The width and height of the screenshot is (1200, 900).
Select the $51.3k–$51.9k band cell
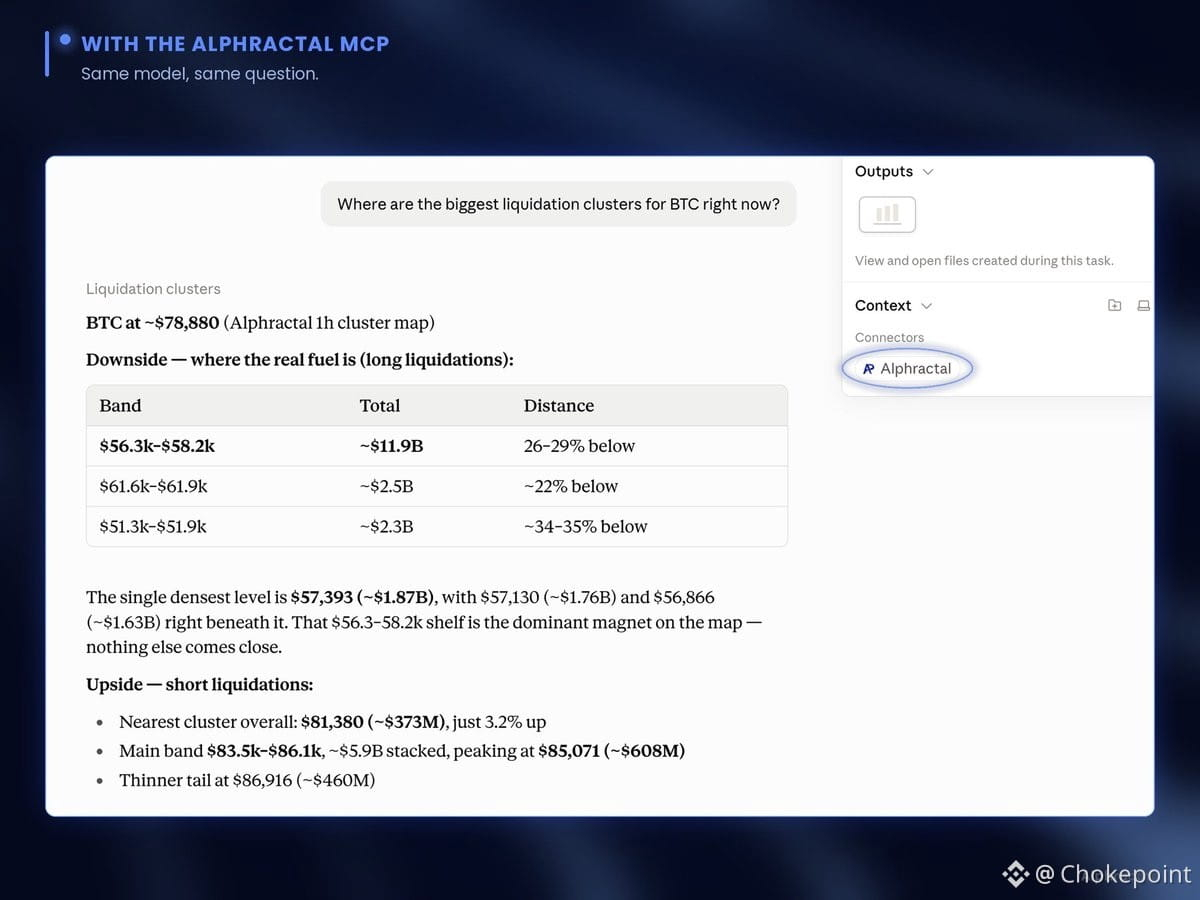153,526
